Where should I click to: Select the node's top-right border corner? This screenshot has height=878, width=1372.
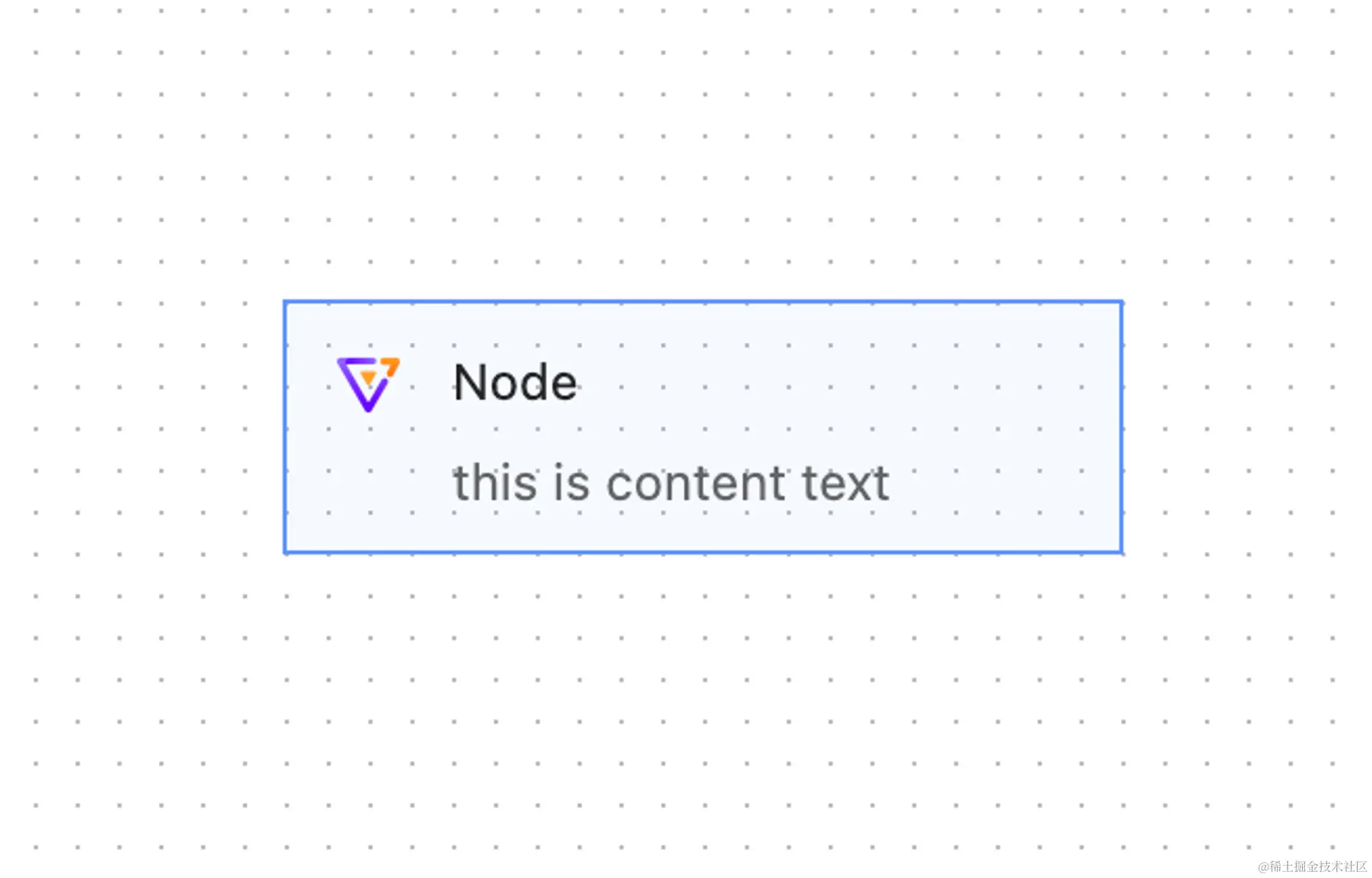click(1122, 302)
